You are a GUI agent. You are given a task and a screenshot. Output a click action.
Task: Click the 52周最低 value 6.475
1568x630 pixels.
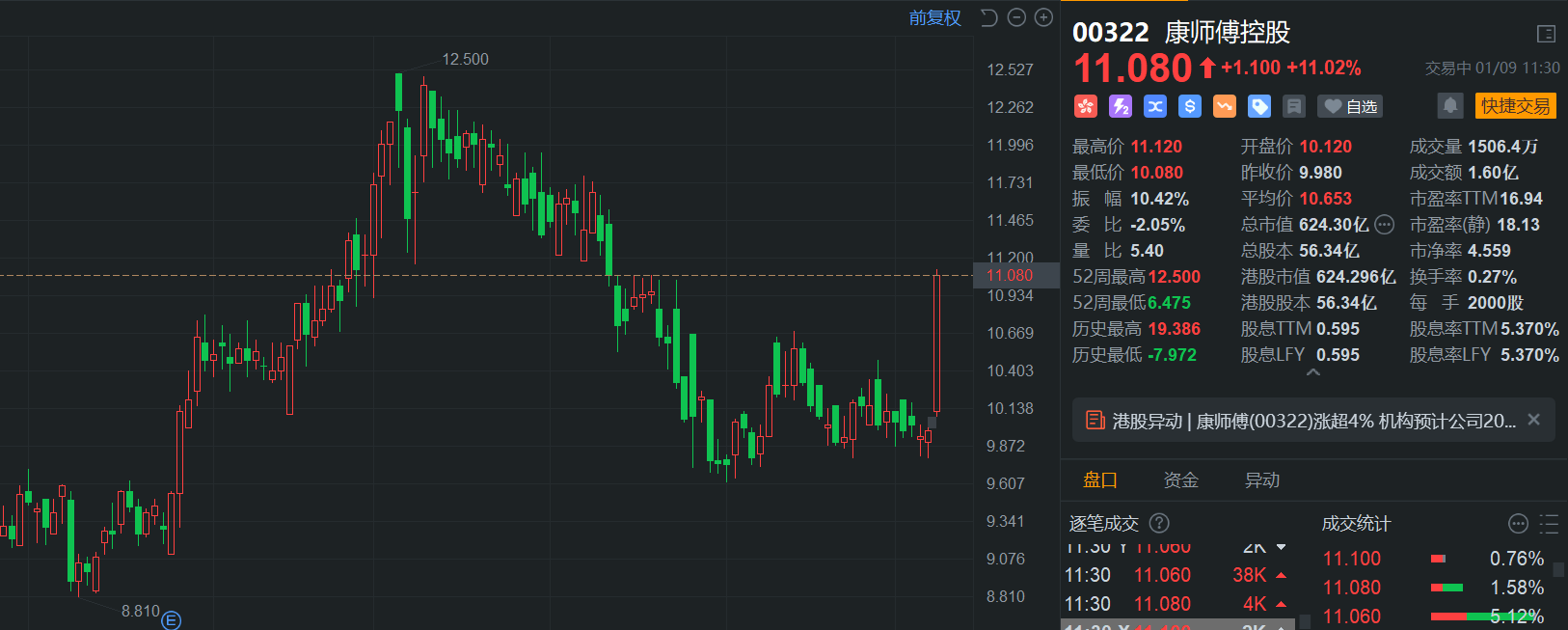point(1169,303)
